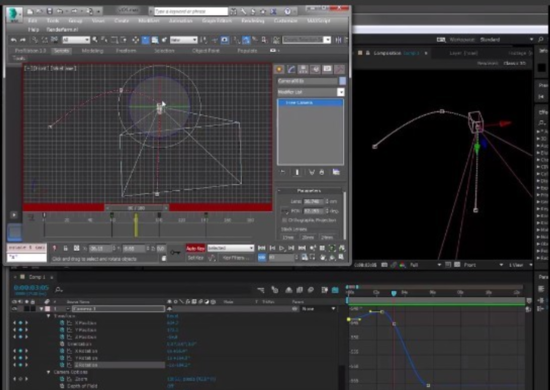Collapse the Camera Options property group
Screen dimensions: 550x390
[49, 372]
